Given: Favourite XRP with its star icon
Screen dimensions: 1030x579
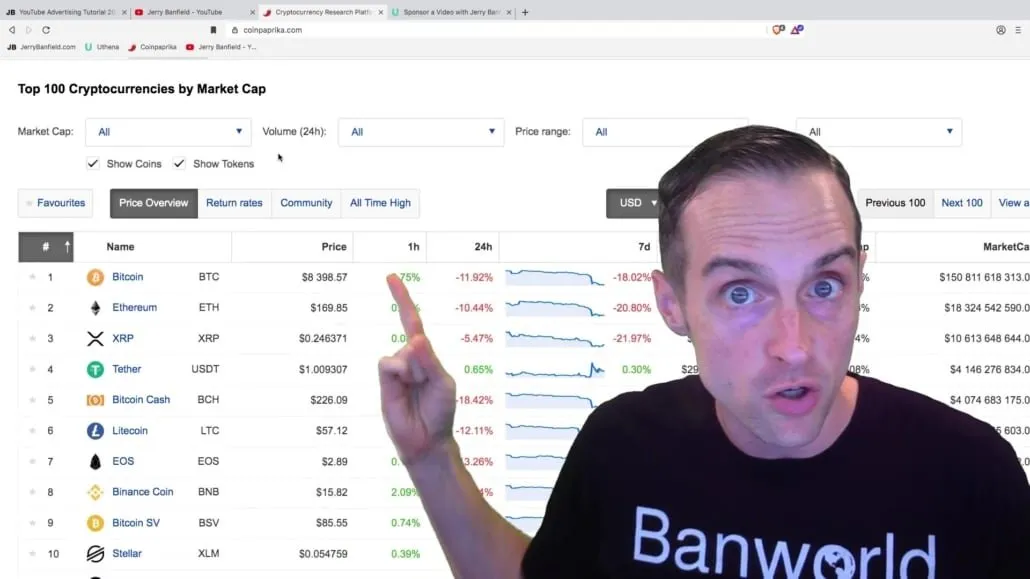Looking at the screenshot, I should tap(32, 338).
